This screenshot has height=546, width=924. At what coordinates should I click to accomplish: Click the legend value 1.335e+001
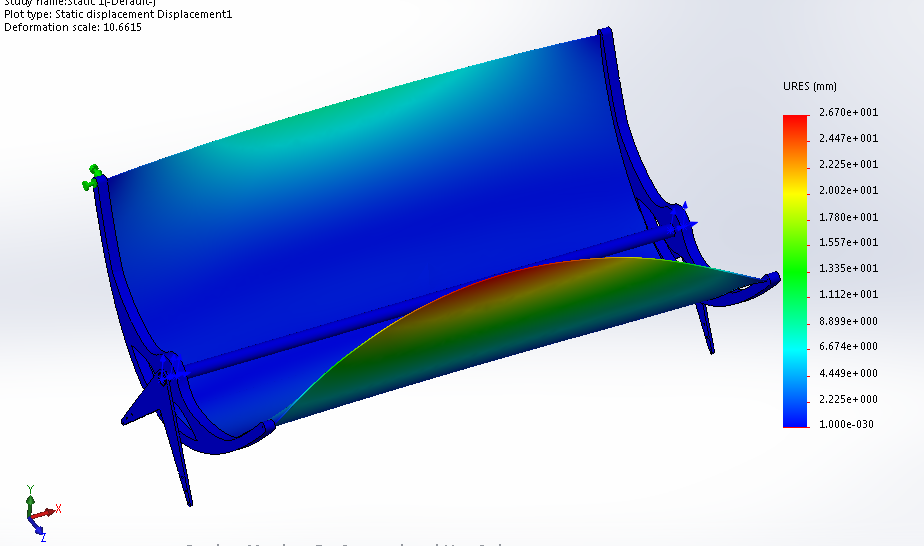point(848,268)
